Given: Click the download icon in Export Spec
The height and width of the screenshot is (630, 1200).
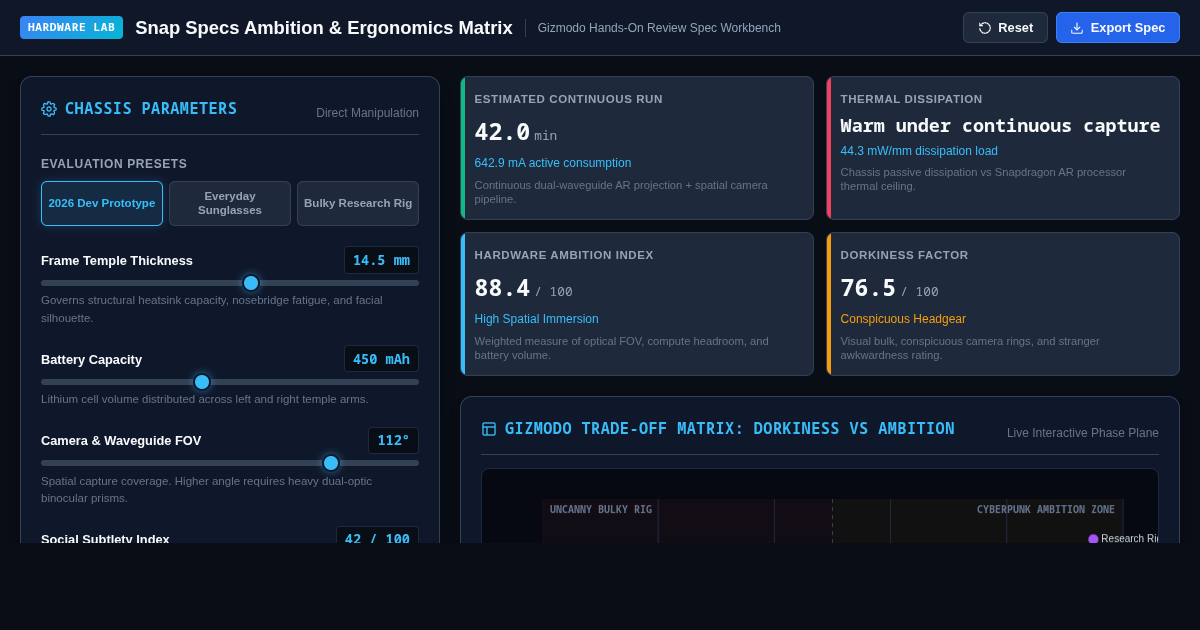Looking at the screenshot, I should (1077, 28).
